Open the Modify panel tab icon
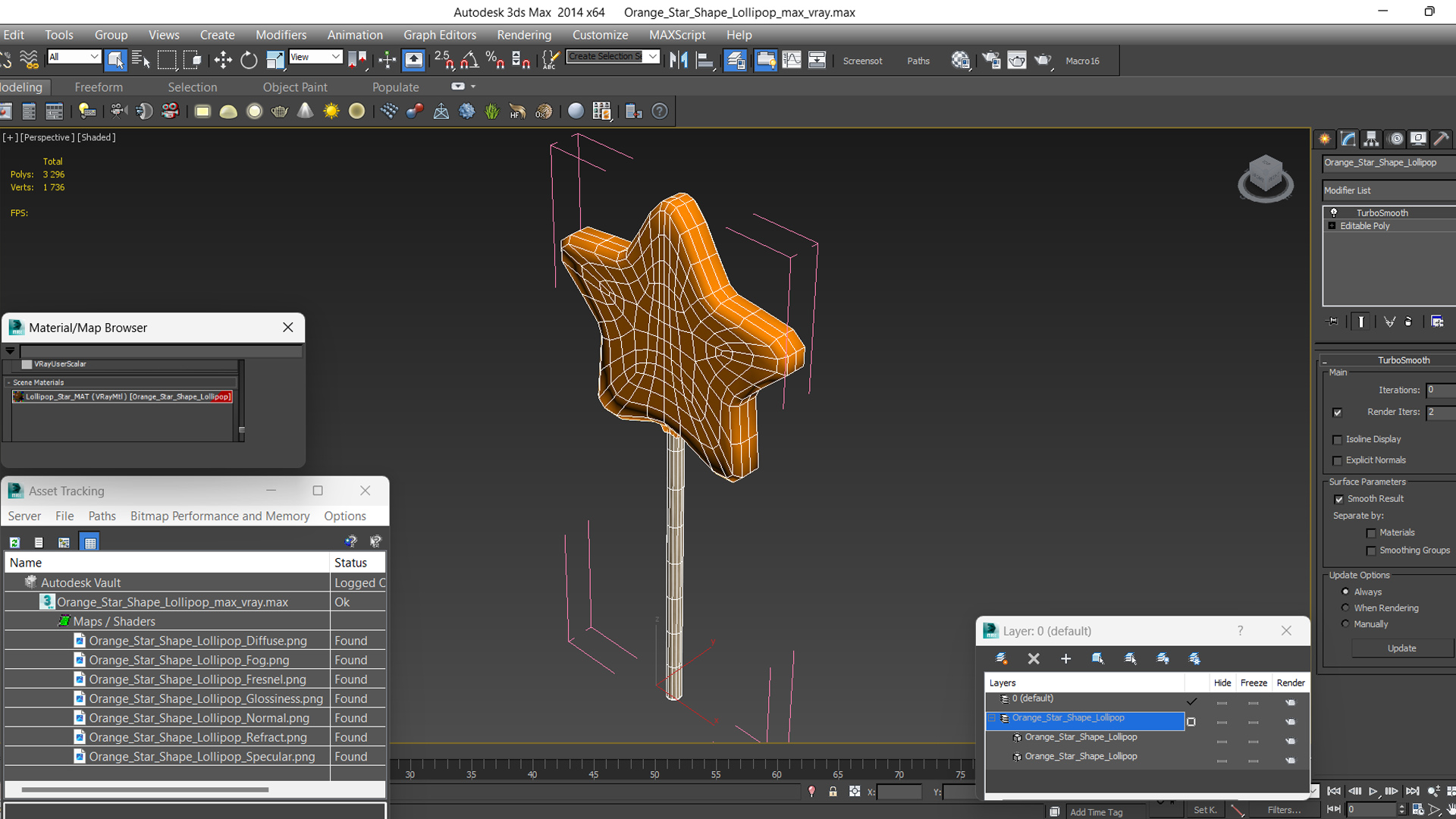The image size is (1456, 819). point(1348,139)
